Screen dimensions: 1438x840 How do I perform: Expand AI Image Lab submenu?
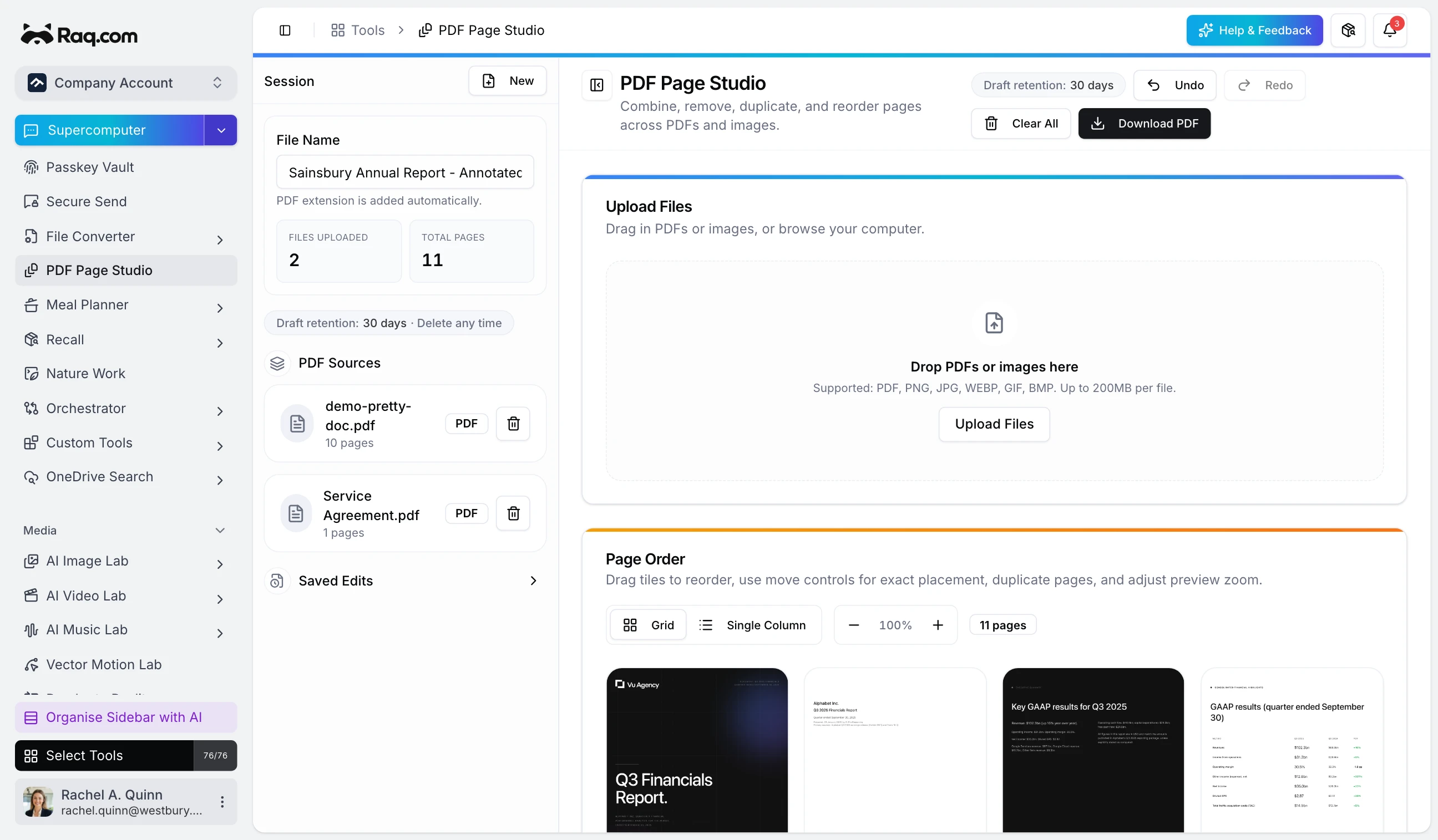pyautogui.click(x=220, y=564)
